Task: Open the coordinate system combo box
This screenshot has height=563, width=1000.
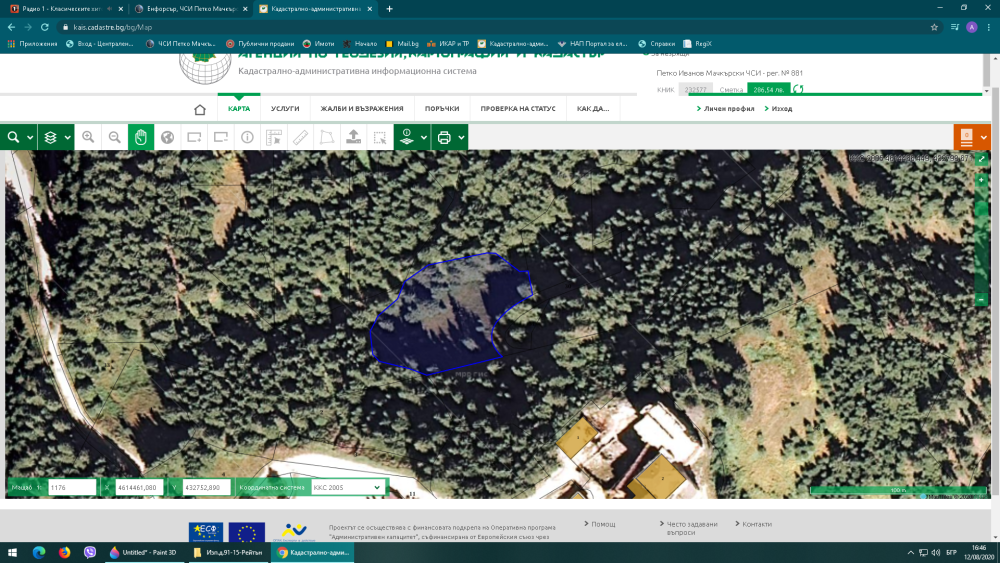Action: pyautogui.click(x=347, y=487)
